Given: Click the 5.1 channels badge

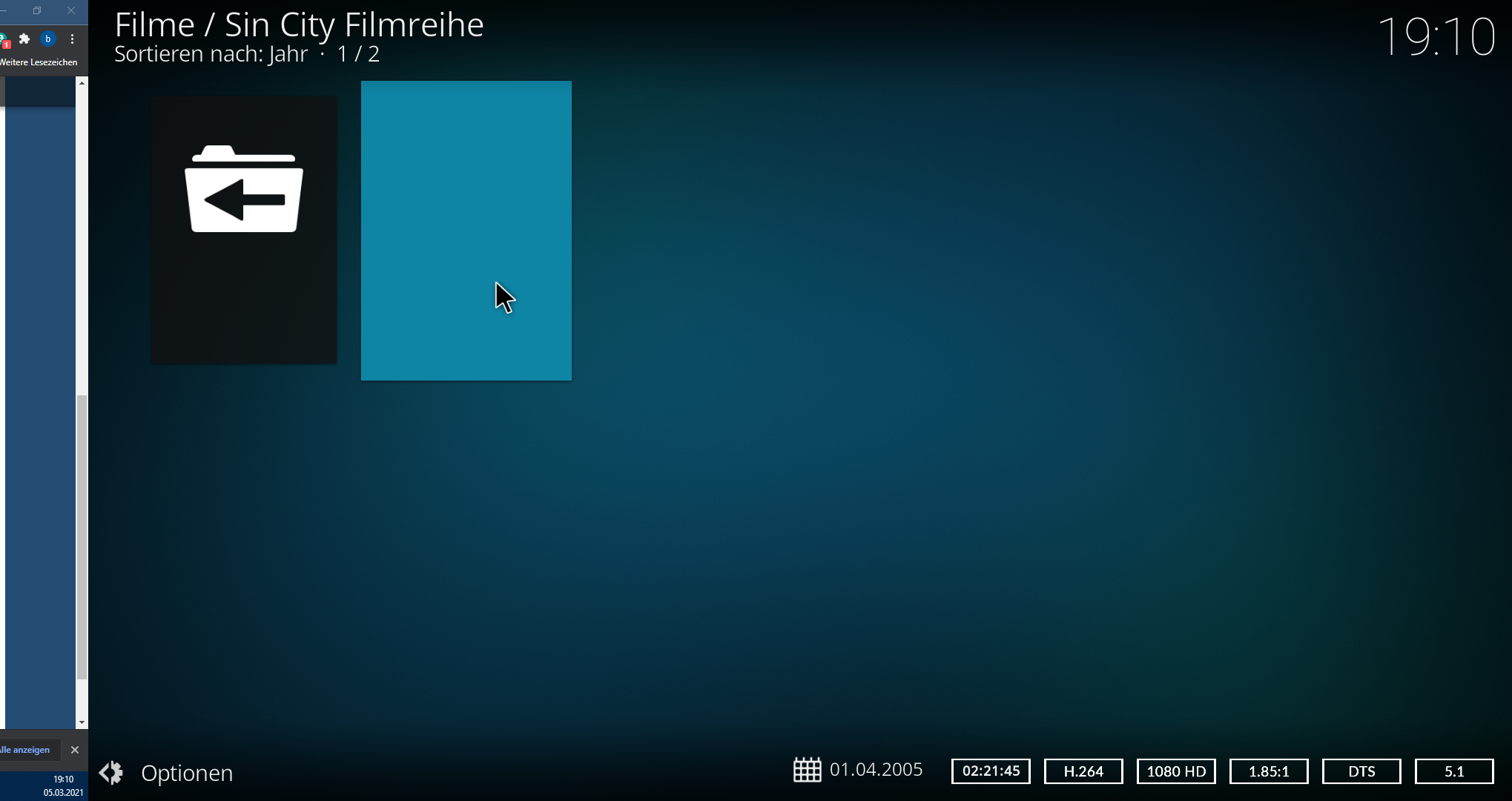Looking at the screenshot, I should click(x=1454, y=771).
